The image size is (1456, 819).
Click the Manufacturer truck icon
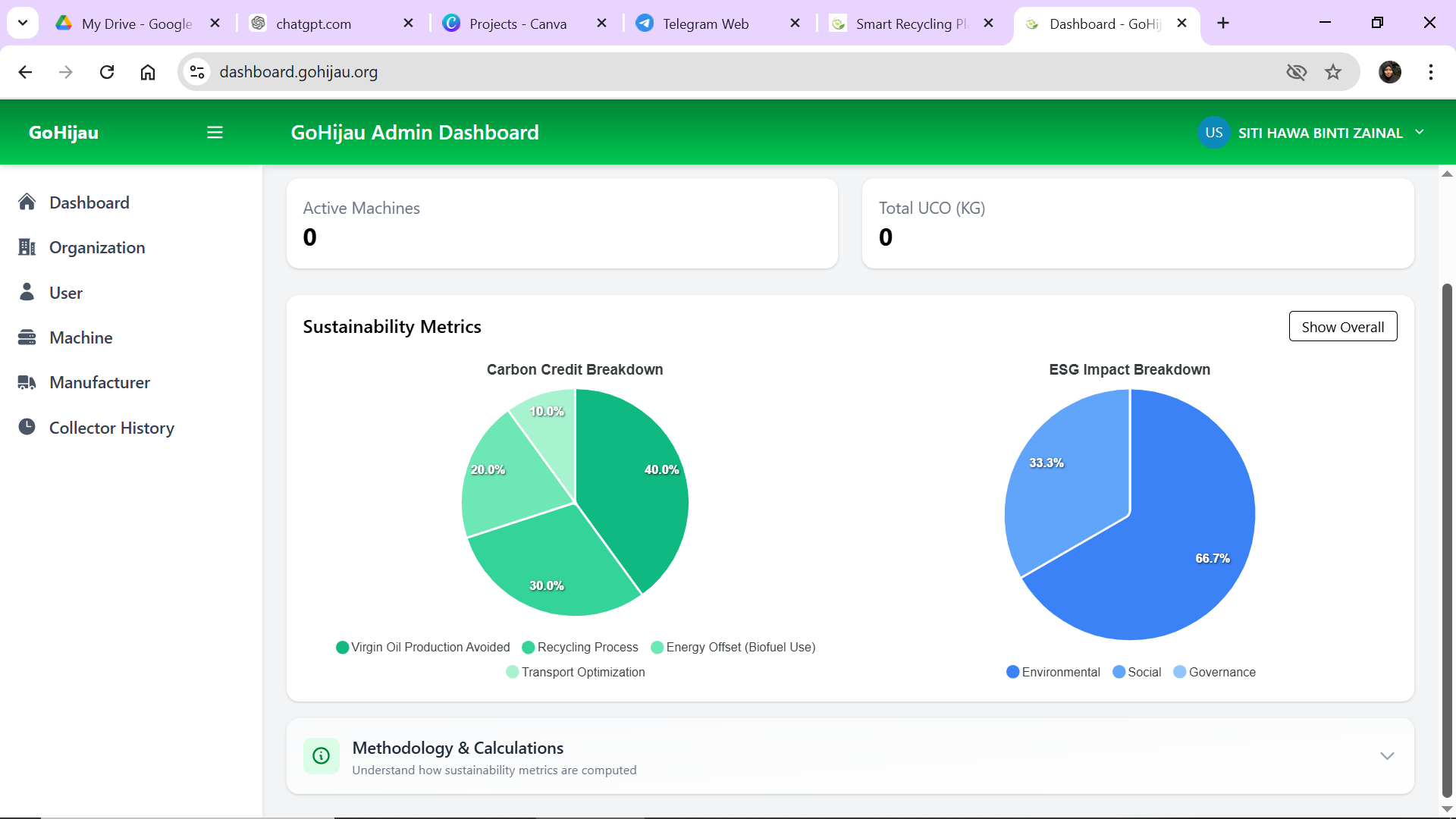coord(27,382)
